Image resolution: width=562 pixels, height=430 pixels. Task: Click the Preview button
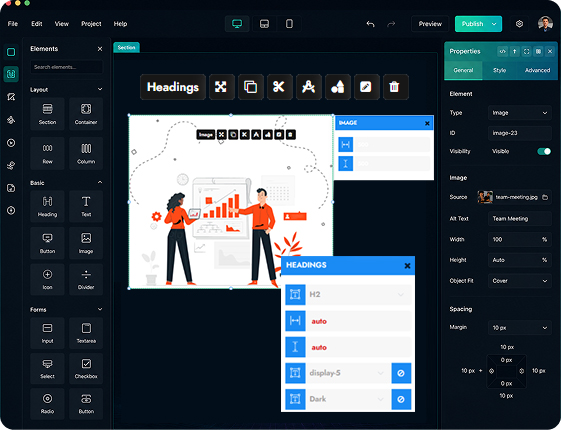pos(430,24)
